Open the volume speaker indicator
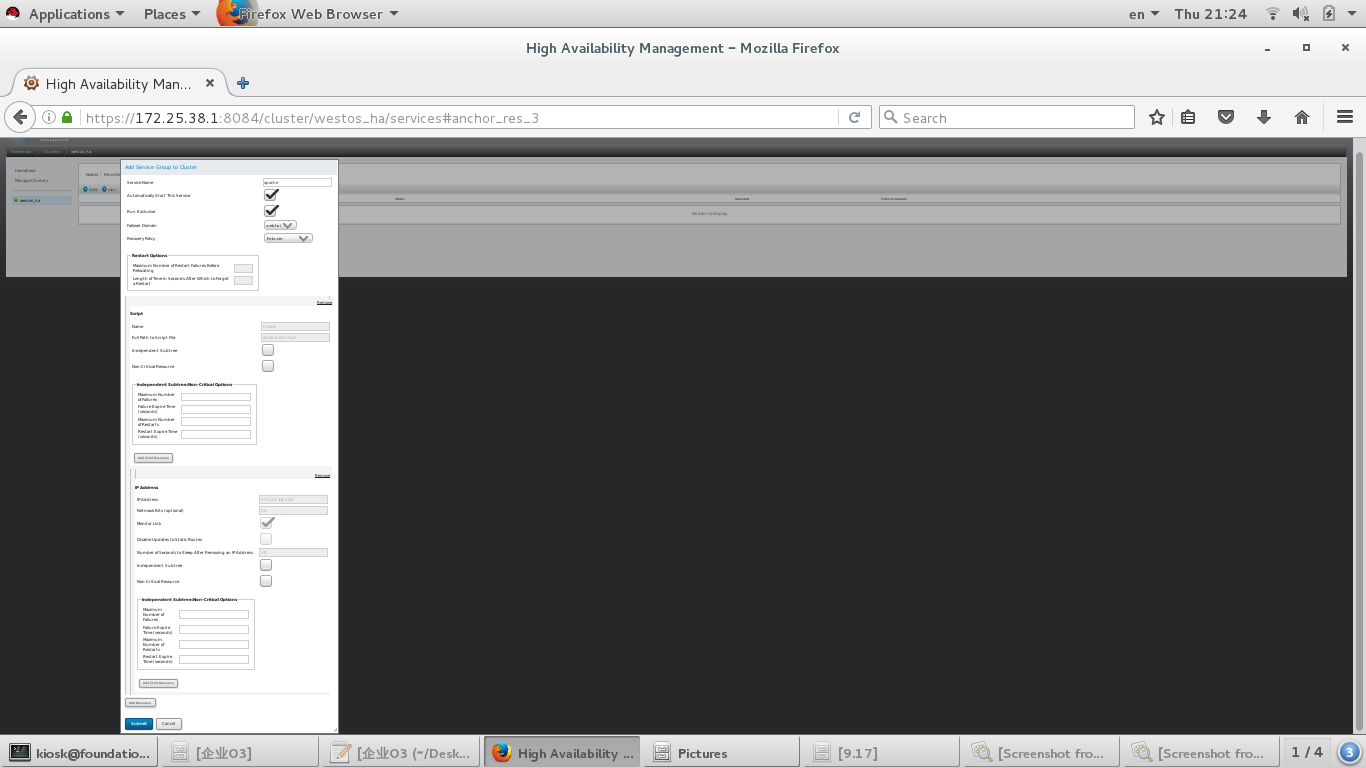1366x768 pixels. 1301,14
